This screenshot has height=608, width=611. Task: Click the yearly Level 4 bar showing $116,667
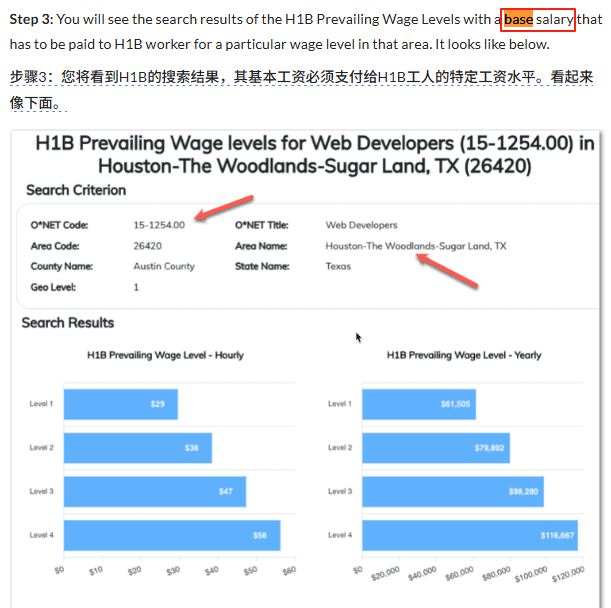click(x=470, y=535)
